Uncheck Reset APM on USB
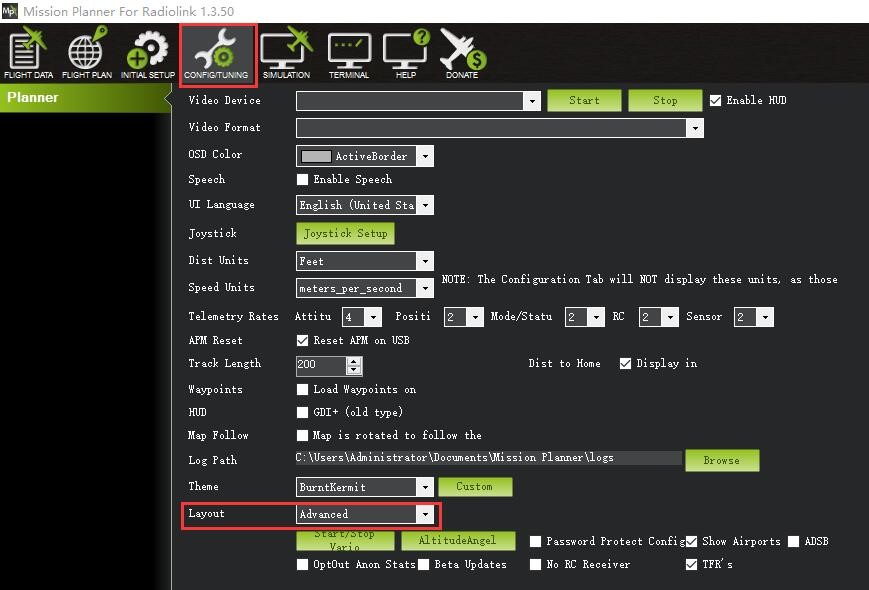The width and height of the screenshot is (869, 590). [303, 341]
